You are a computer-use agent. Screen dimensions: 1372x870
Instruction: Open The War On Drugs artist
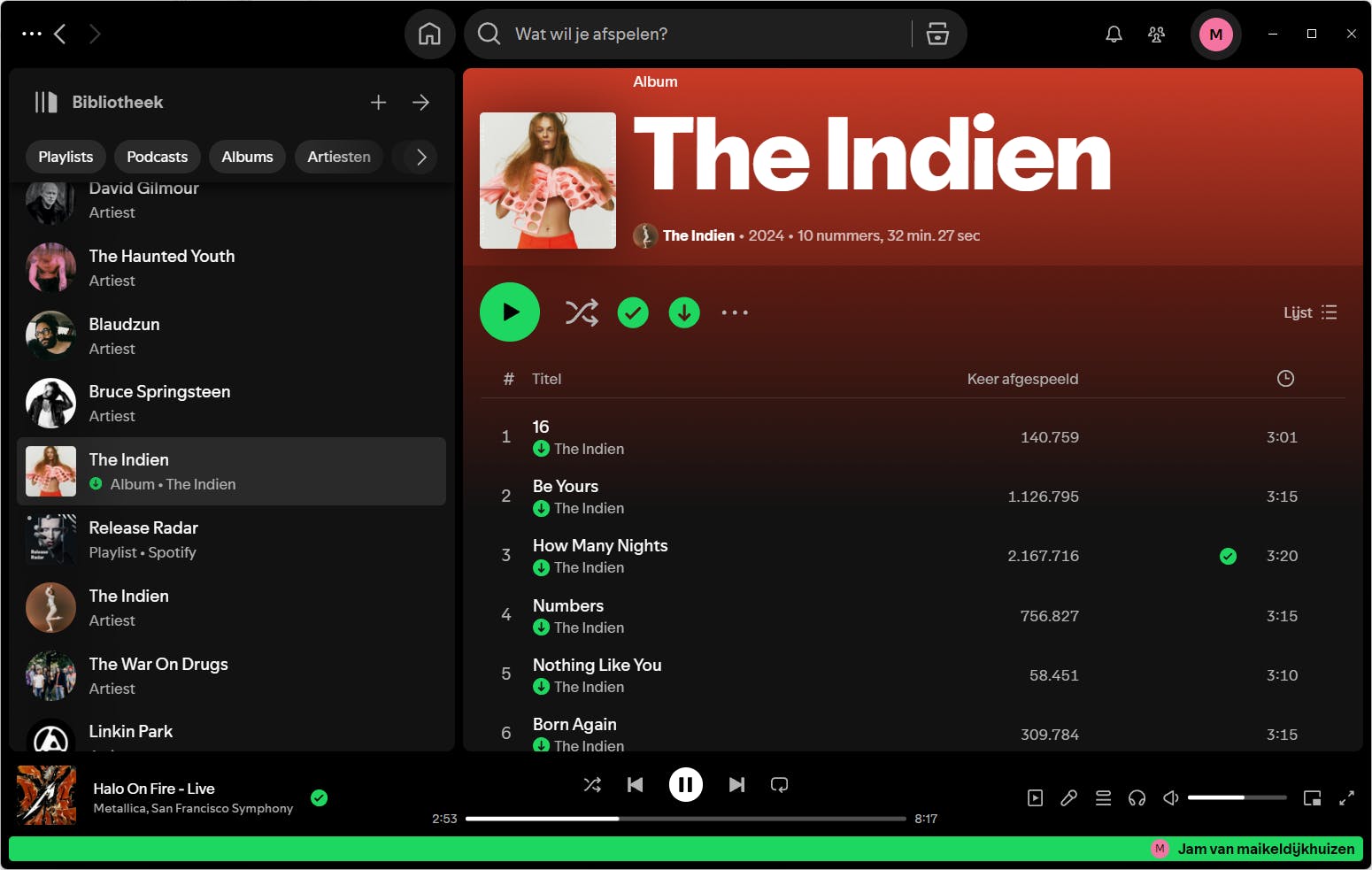click(x=231, y=675)
